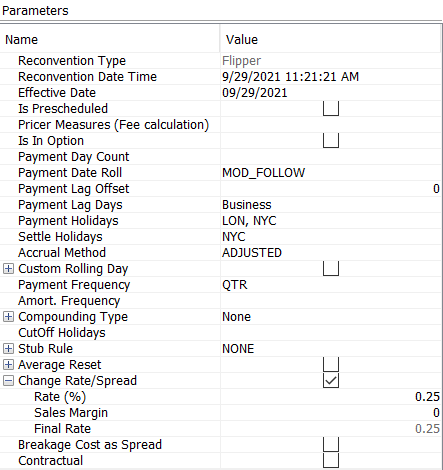Tick the Custom Rolling Day checkbox
Screen dimensions: 443x470
(x=331, y=269)
